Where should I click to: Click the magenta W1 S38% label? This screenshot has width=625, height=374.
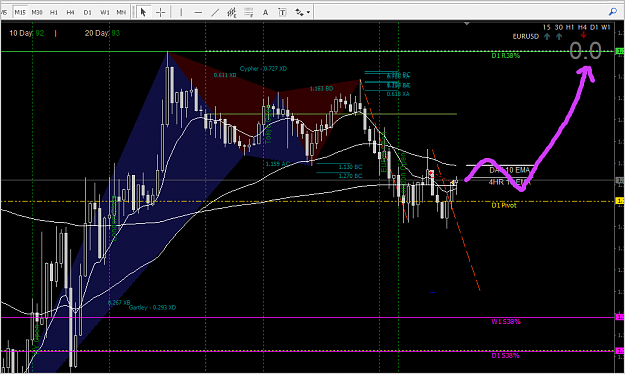505,321
